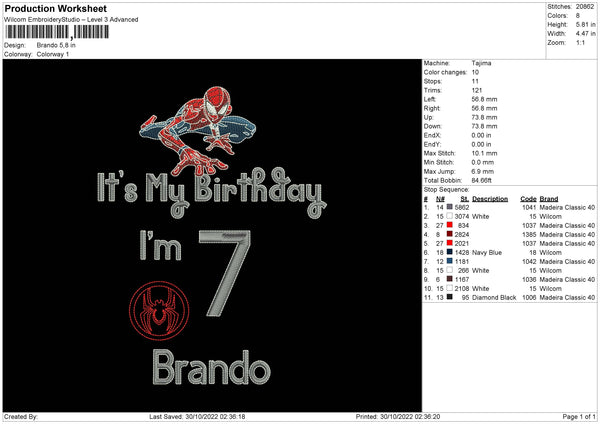Click the design barcode
The image size is (600, 424).
tap(57, 32)
